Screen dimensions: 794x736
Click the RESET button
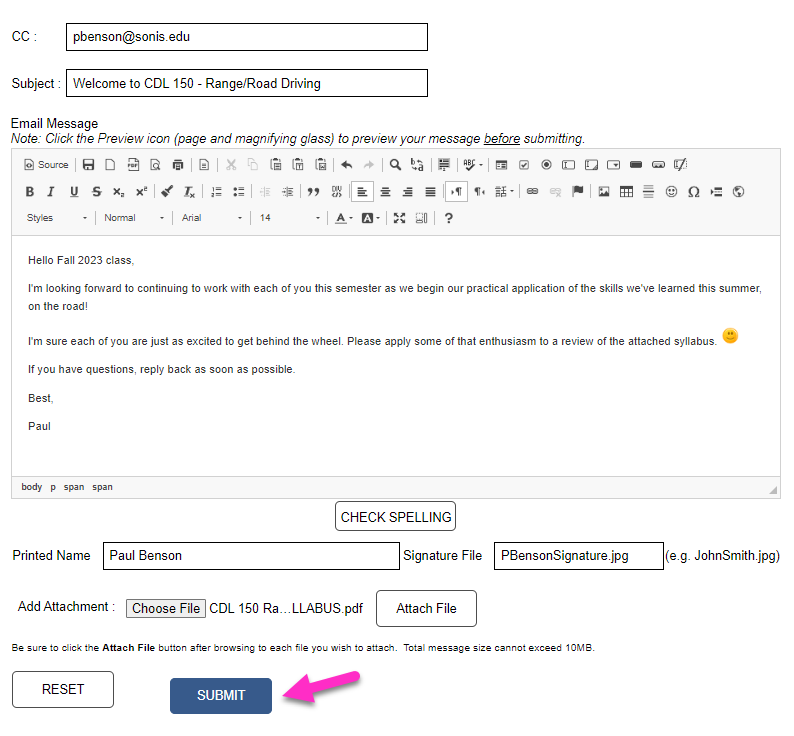pos(63,689)
